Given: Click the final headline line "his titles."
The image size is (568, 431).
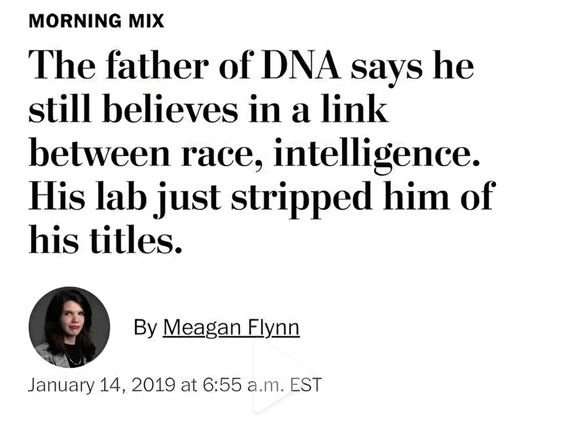Looking at the screenshot, I should [105, 239].
